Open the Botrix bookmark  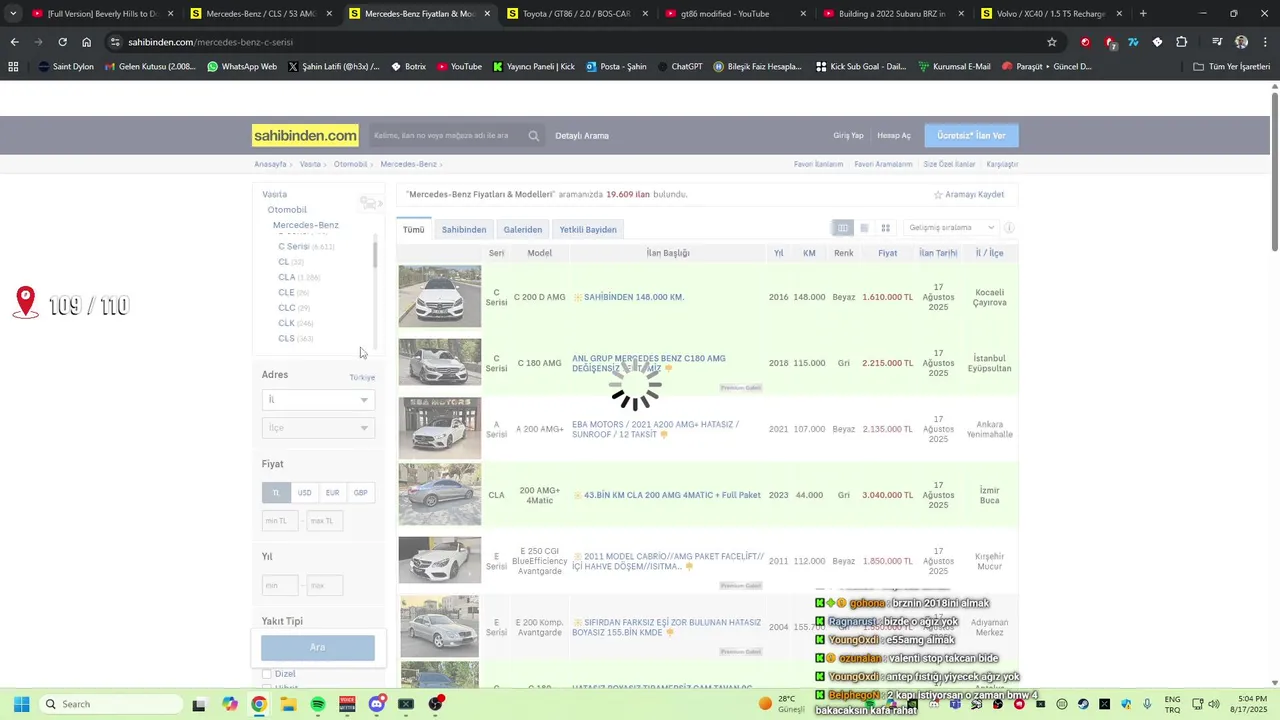[408, 67]
